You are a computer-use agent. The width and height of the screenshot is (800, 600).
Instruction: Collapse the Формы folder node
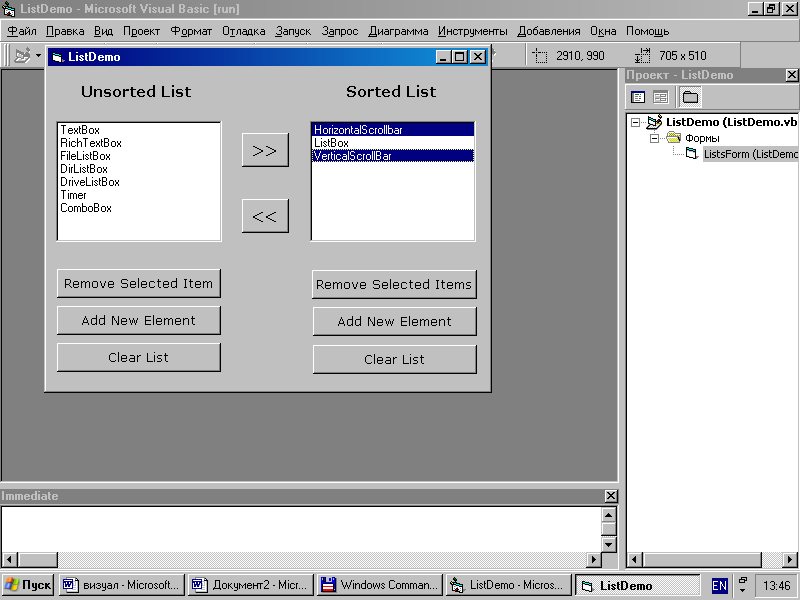[x=654, y=138]
